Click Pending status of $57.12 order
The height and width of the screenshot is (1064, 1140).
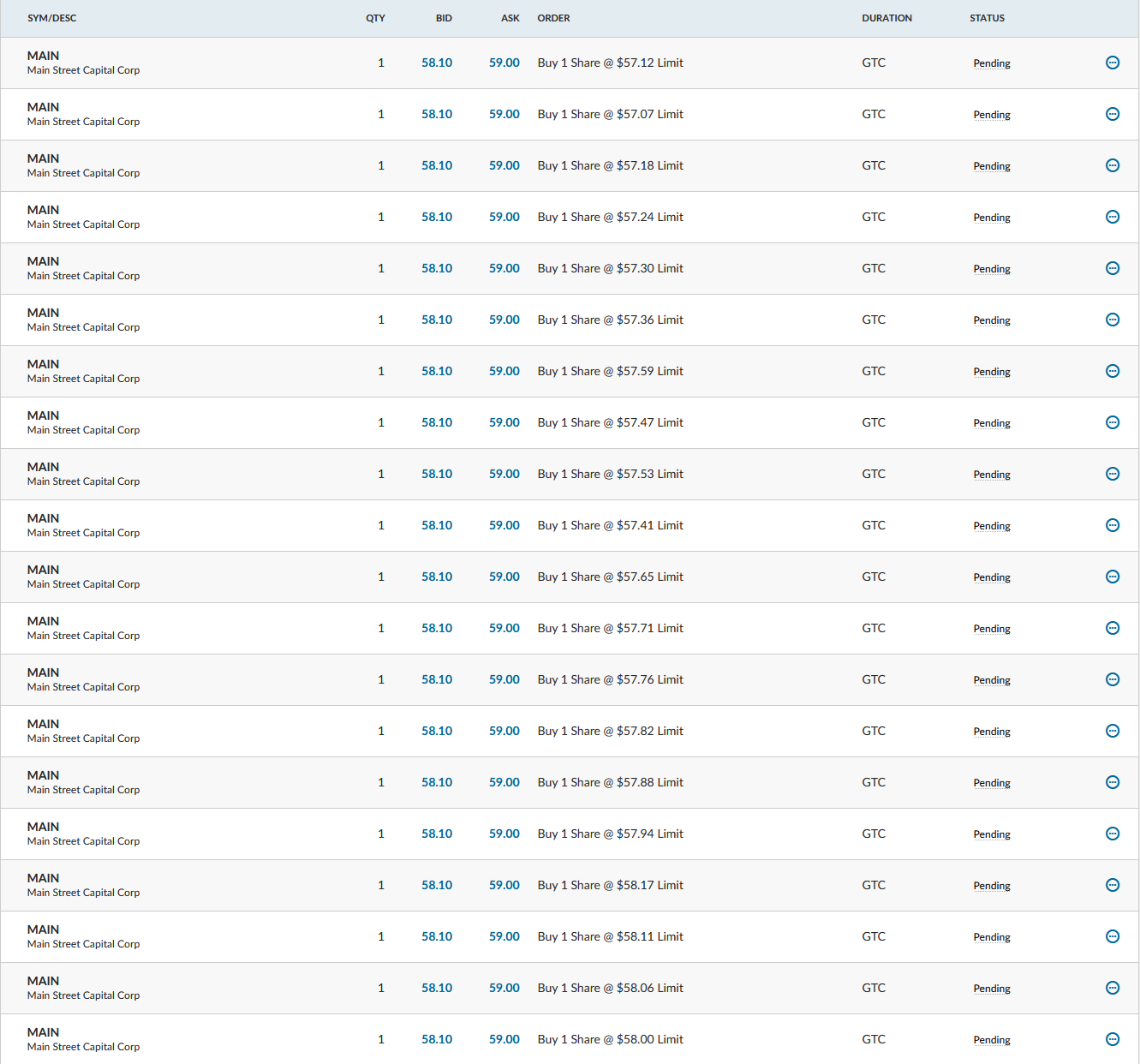[x=992, y=63]
